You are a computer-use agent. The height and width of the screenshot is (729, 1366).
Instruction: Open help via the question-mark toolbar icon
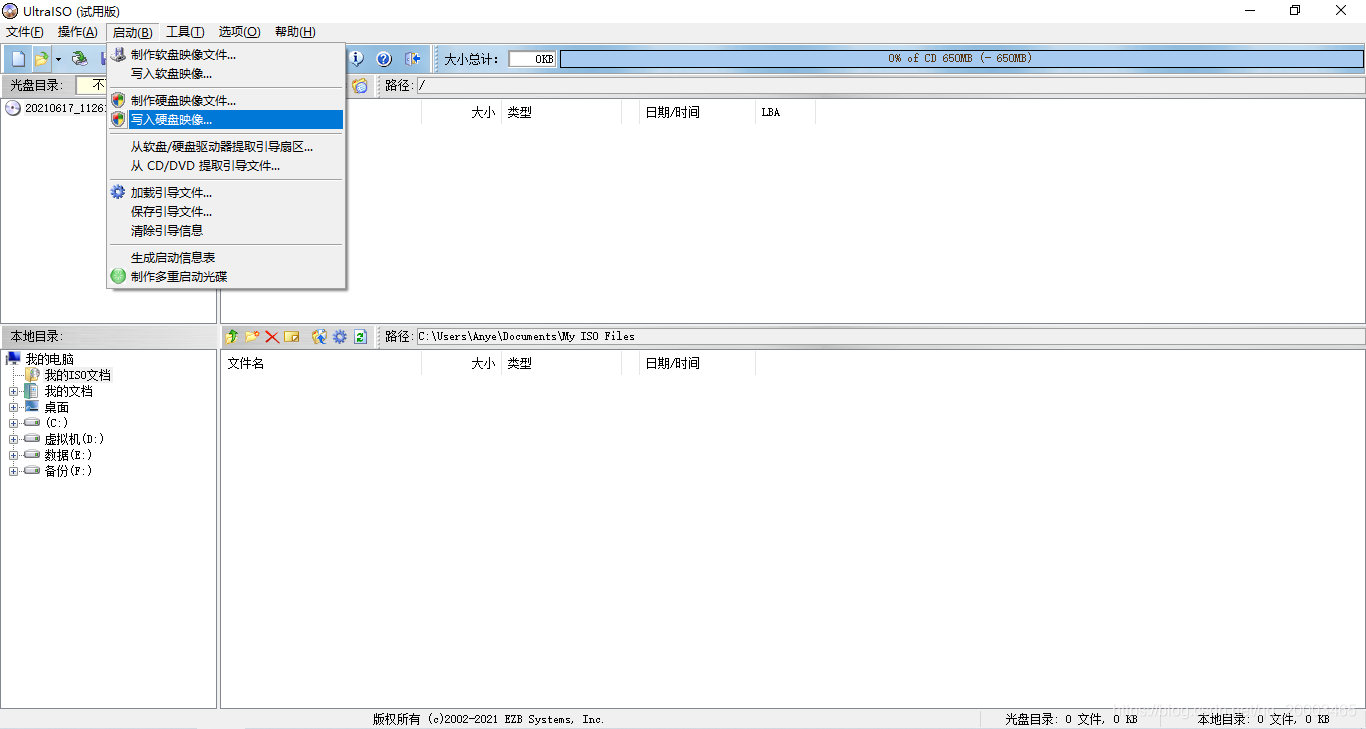(383, 59)
